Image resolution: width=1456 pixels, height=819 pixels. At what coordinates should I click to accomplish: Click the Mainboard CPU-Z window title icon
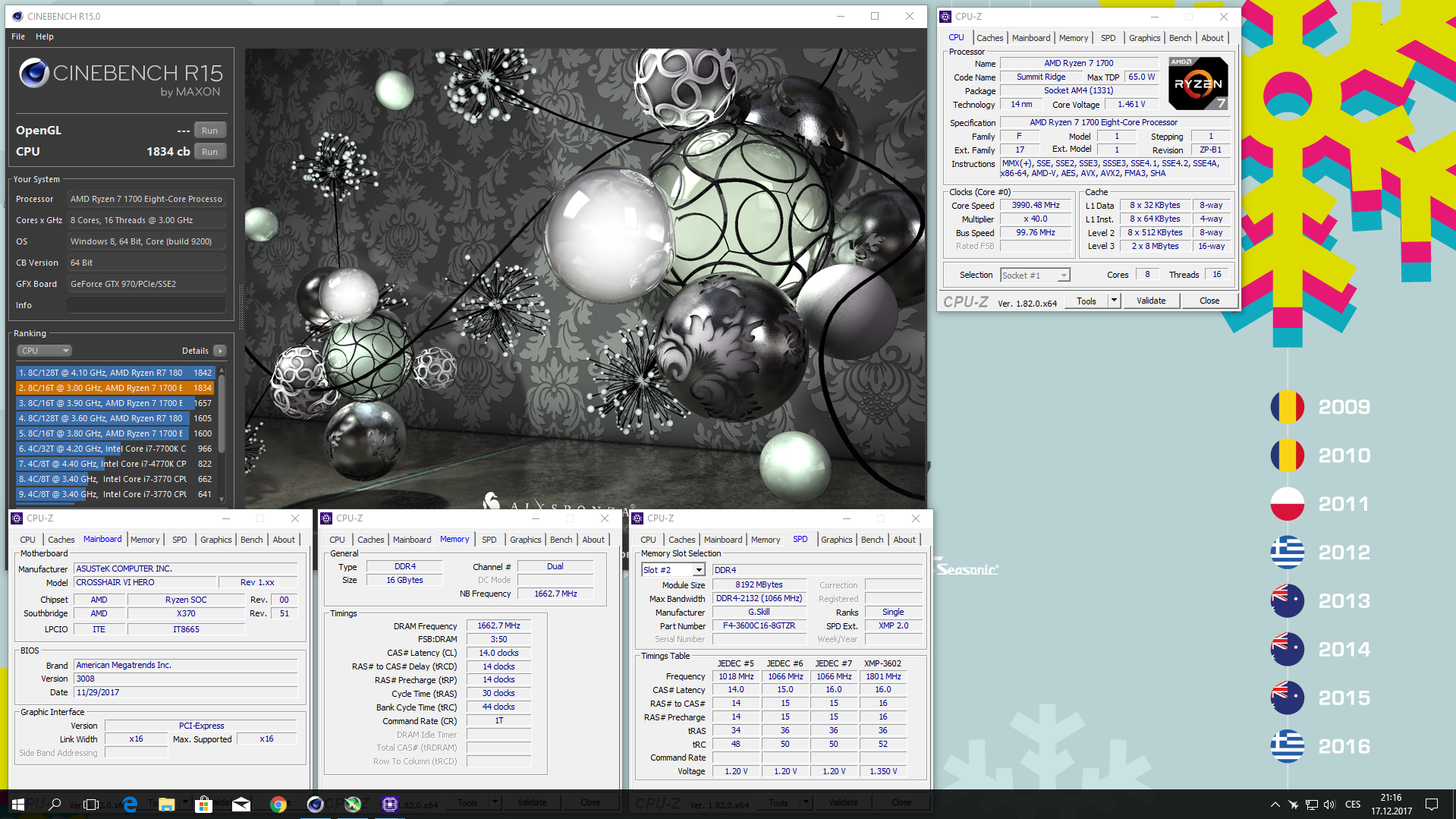(17, 518)
